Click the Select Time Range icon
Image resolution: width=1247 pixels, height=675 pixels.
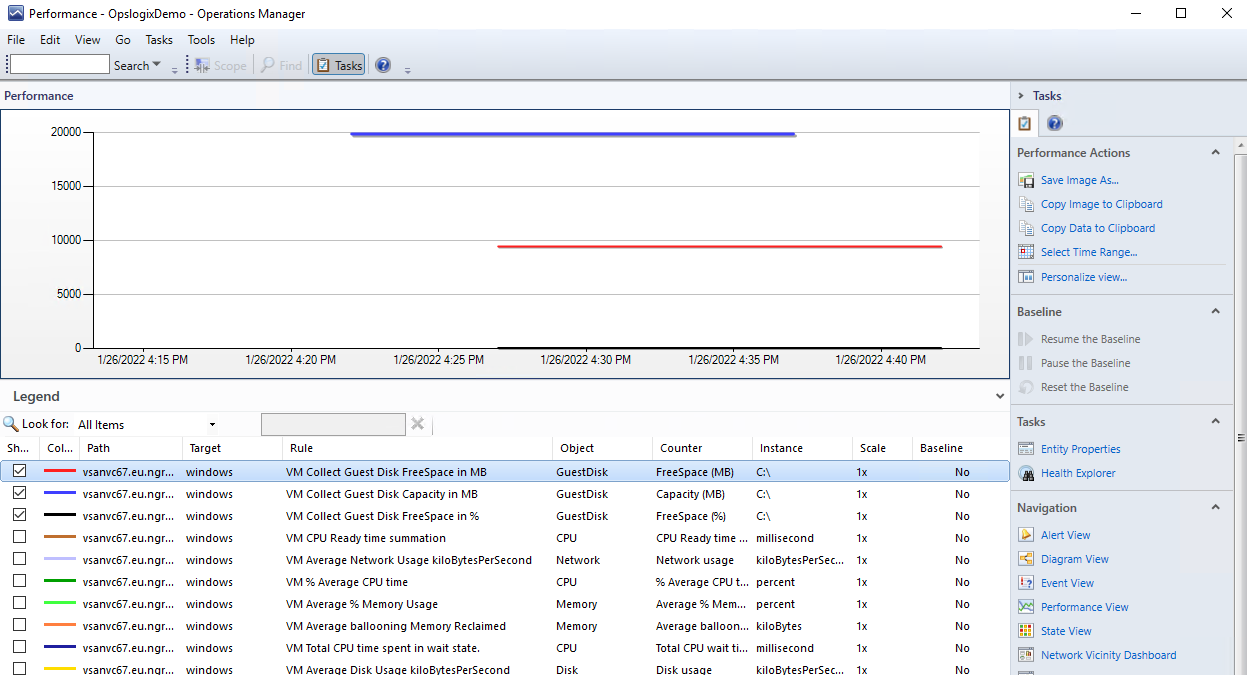coord(1025,253)
